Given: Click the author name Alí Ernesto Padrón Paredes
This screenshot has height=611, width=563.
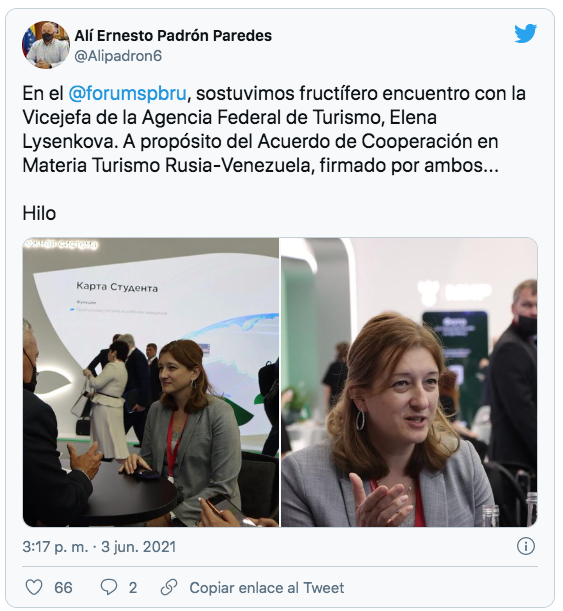Looking at the screenshot, I should 173,36.
